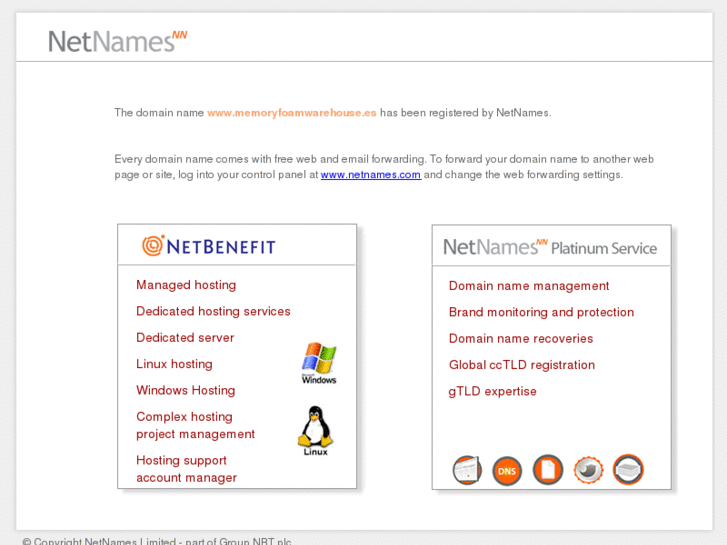Screen dimensions: 727x545
Task: Open Domain name management link
Action: (x=529, y=286)
